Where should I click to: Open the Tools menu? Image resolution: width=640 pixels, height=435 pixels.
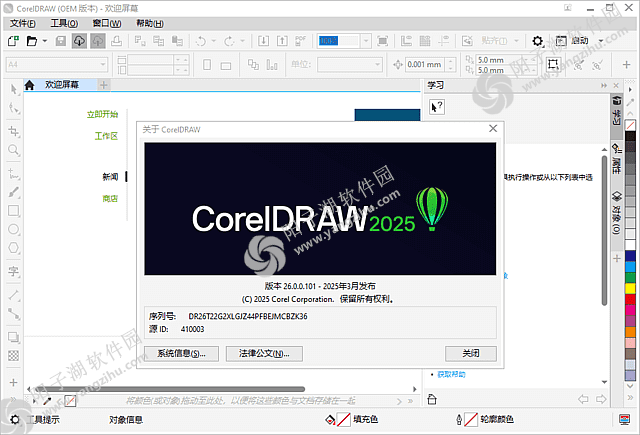[x=64, y=23]
